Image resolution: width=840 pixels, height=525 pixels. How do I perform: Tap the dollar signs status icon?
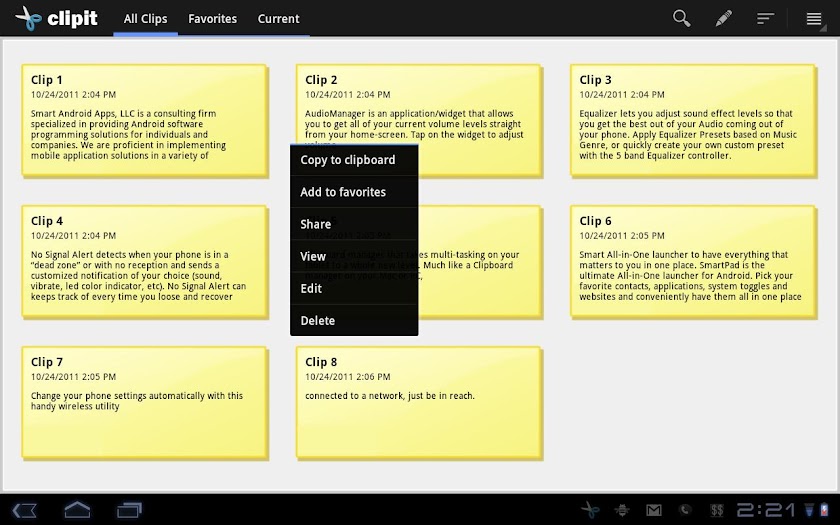click(x=717, y=510)
